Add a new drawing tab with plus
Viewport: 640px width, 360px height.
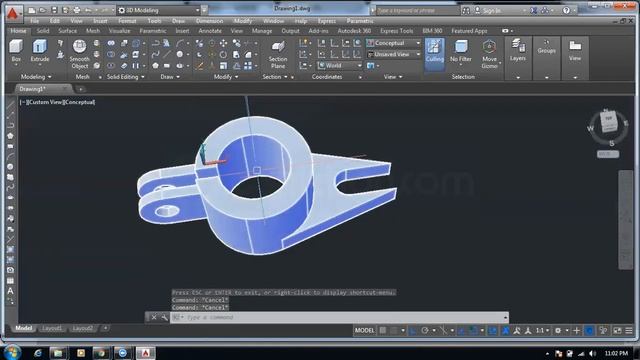click(80, 89)
